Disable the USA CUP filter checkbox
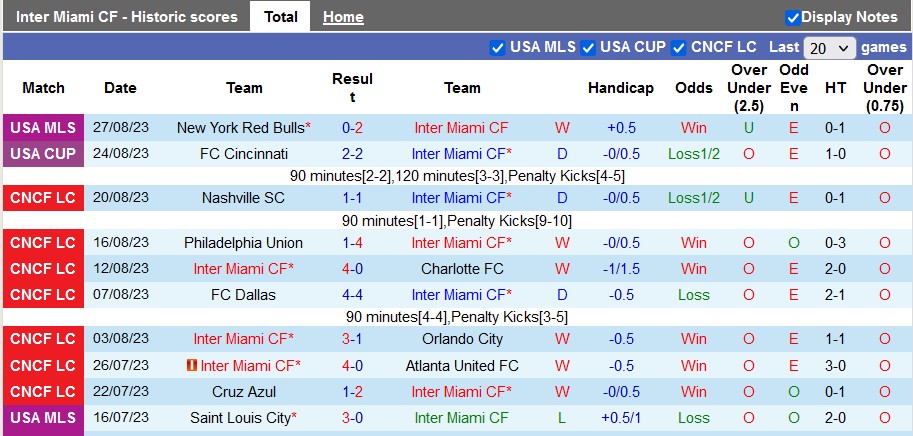 click(x=588, y=47)
